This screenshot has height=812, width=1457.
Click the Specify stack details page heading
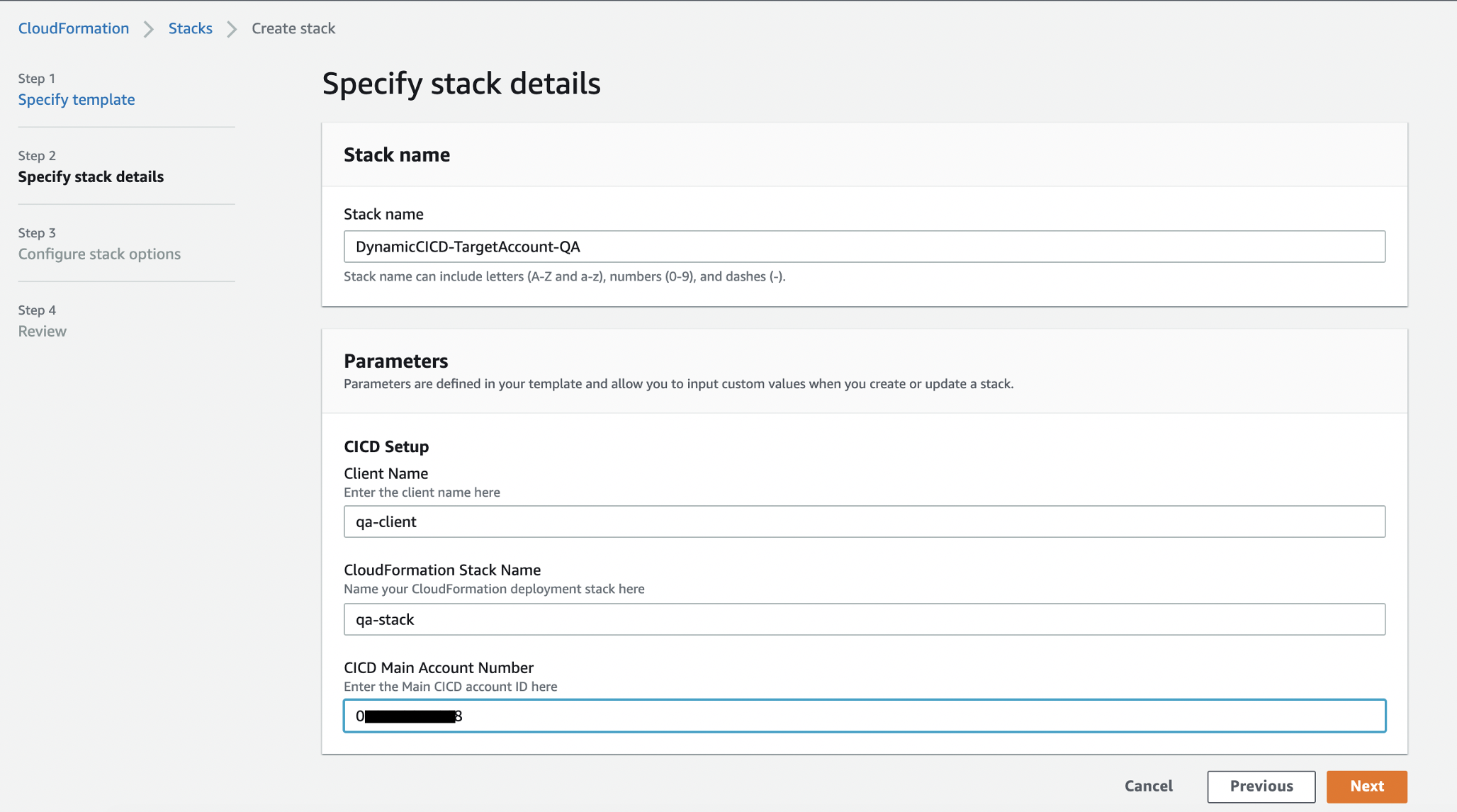pyautogui.click(x=461, y=83)
